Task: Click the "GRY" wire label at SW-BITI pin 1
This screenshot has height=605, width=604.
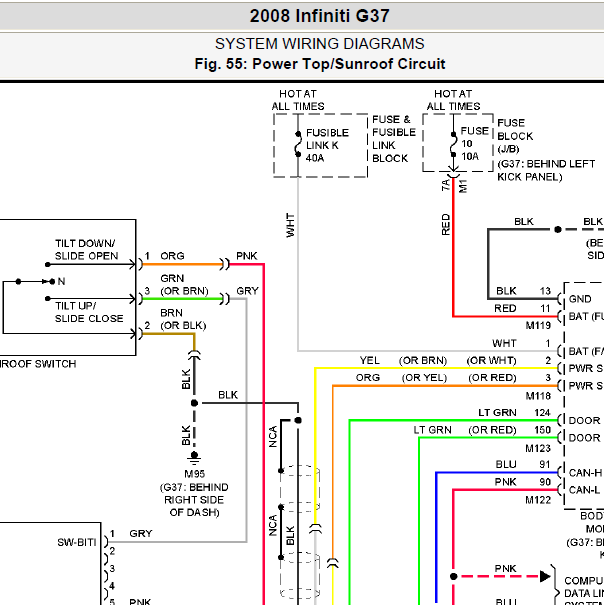Action: click(x=141, y=533)
